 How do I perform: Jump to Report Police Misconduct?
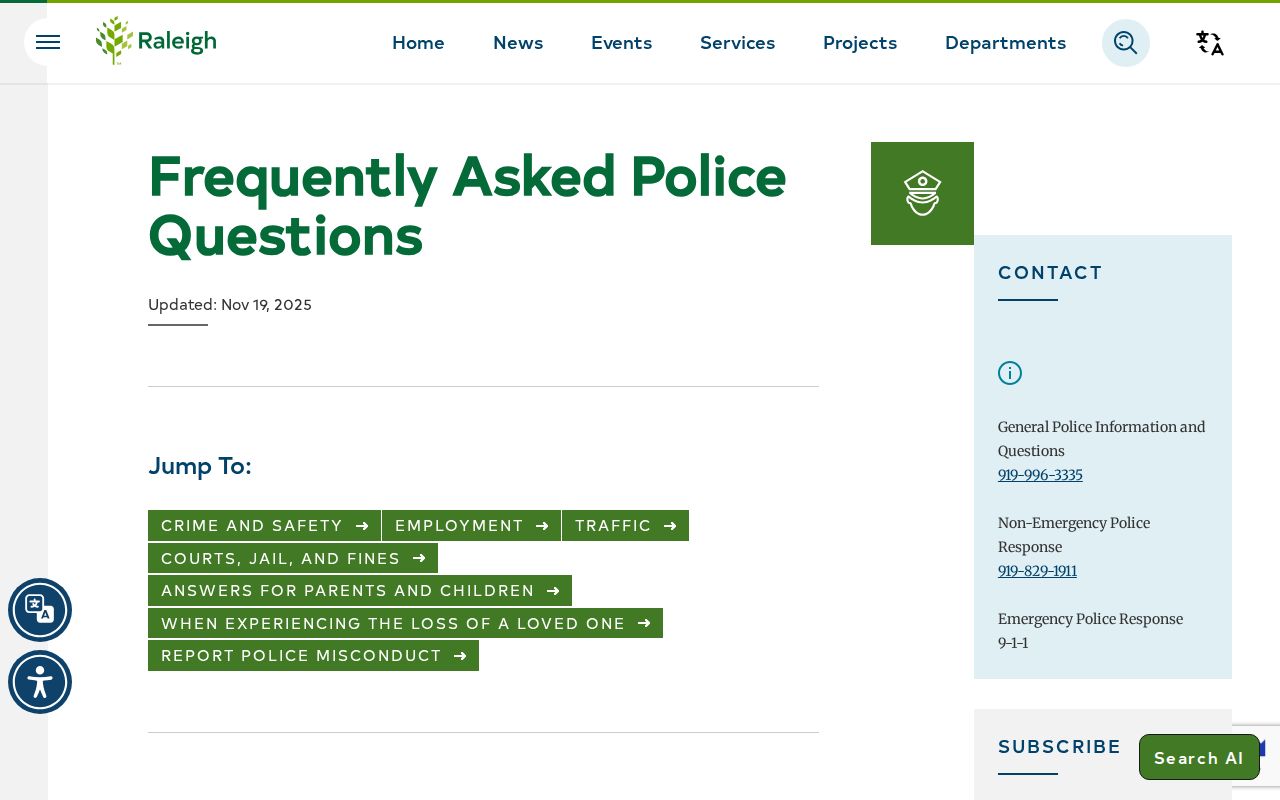tap(313, 656)
